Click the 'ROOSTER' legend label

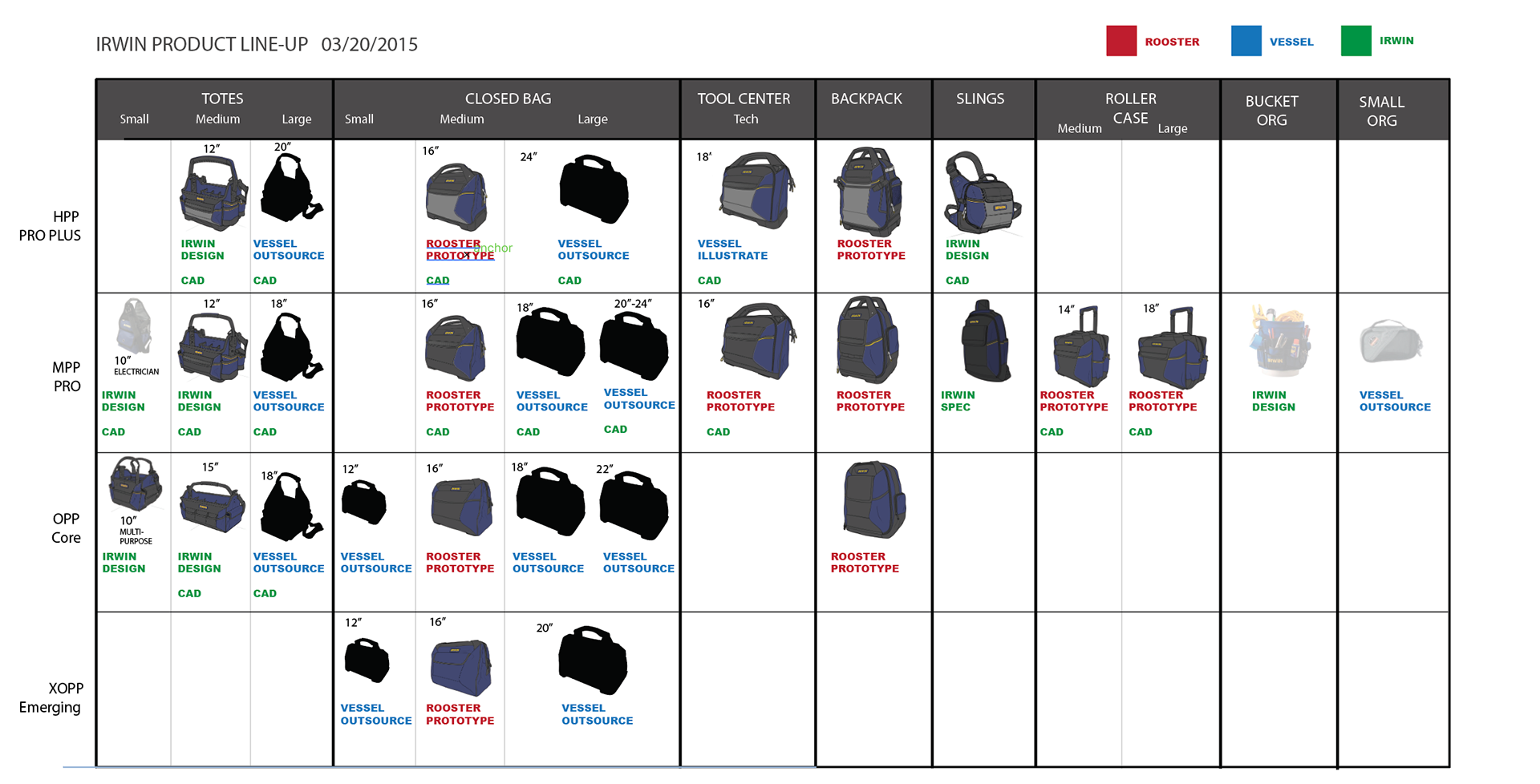(1172, 42)
